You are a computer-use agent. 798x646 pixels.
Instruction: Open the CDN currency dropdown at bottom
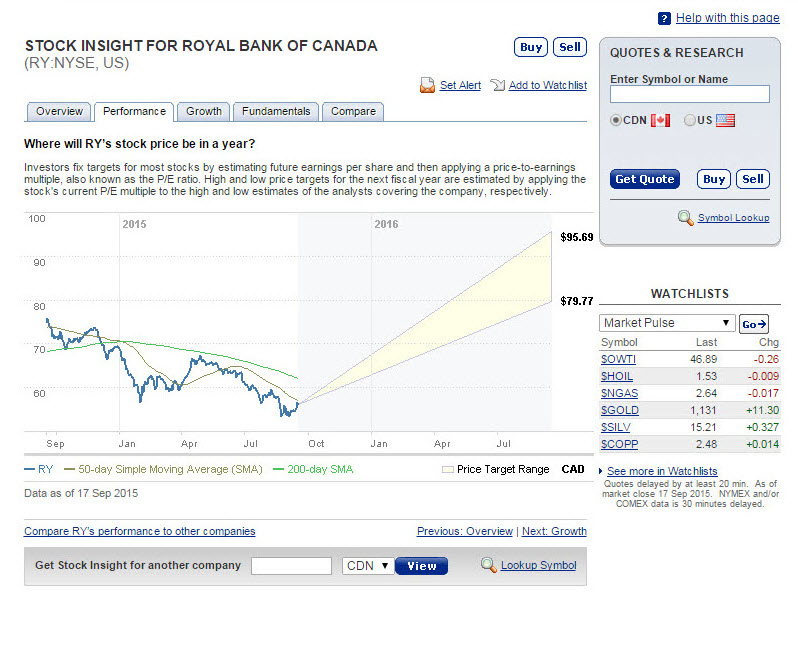click(368, 566)
